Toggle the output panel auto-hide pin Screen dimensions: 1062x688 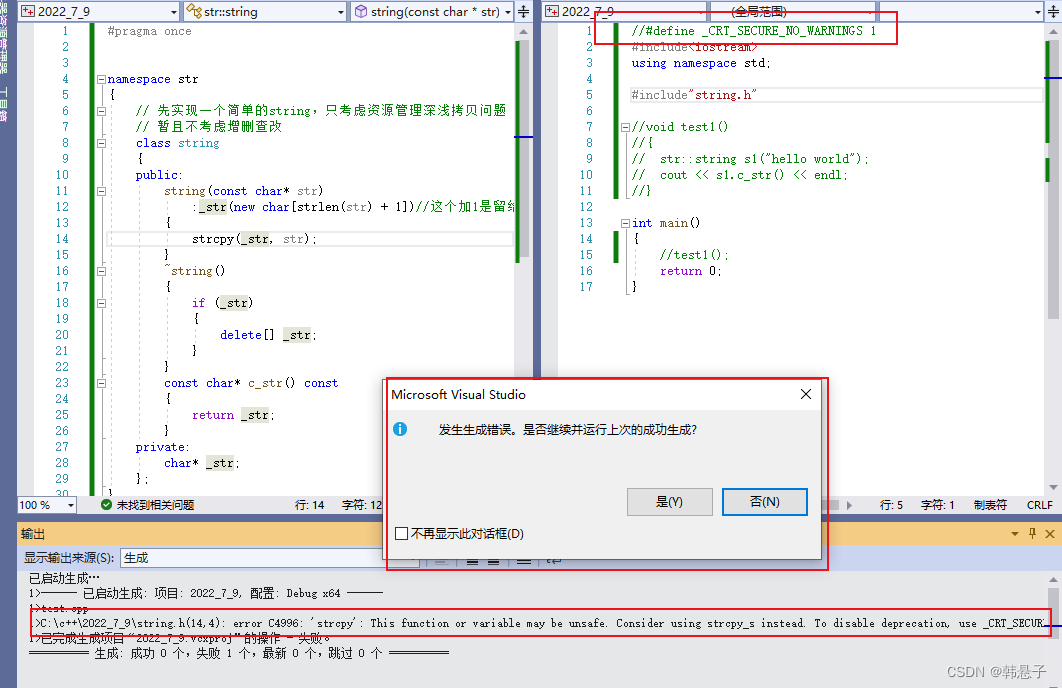1032,534
